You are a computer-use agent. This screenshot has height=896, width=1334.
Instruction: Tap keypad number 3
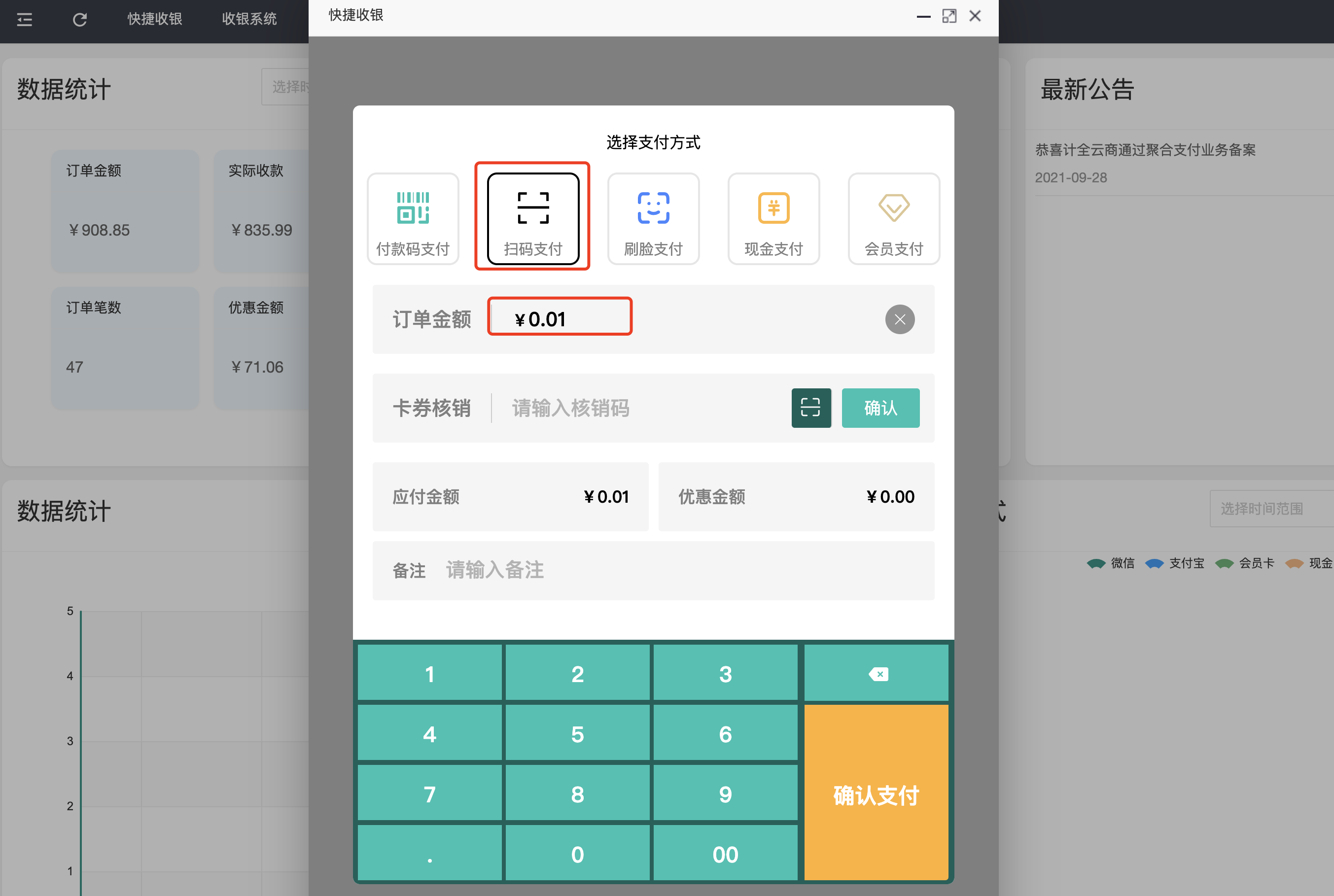[725, 674]
